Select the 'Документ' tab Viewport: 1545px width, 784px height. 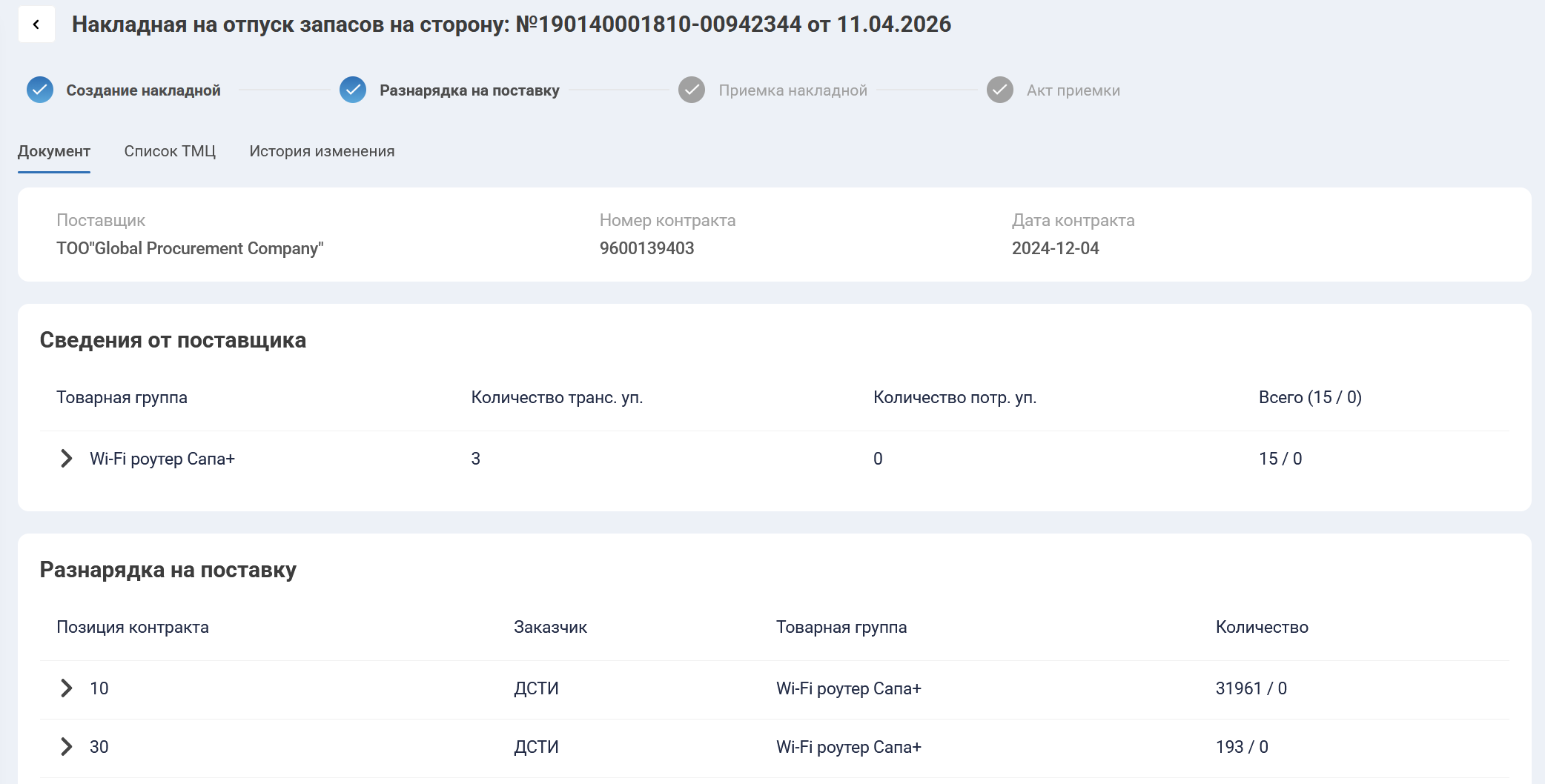(54, 151)
